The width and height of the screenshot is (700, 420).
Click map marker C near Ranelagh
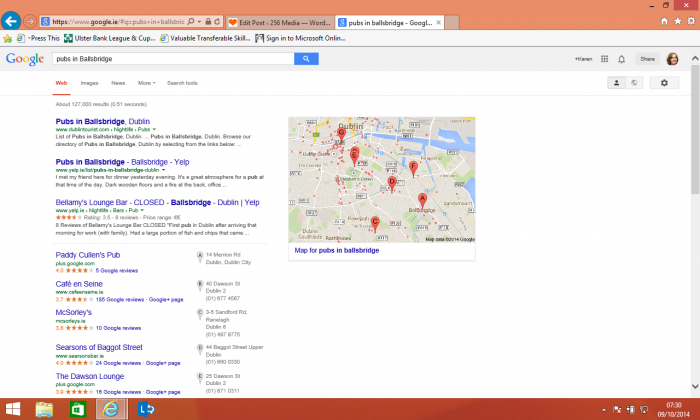(375, 224)
